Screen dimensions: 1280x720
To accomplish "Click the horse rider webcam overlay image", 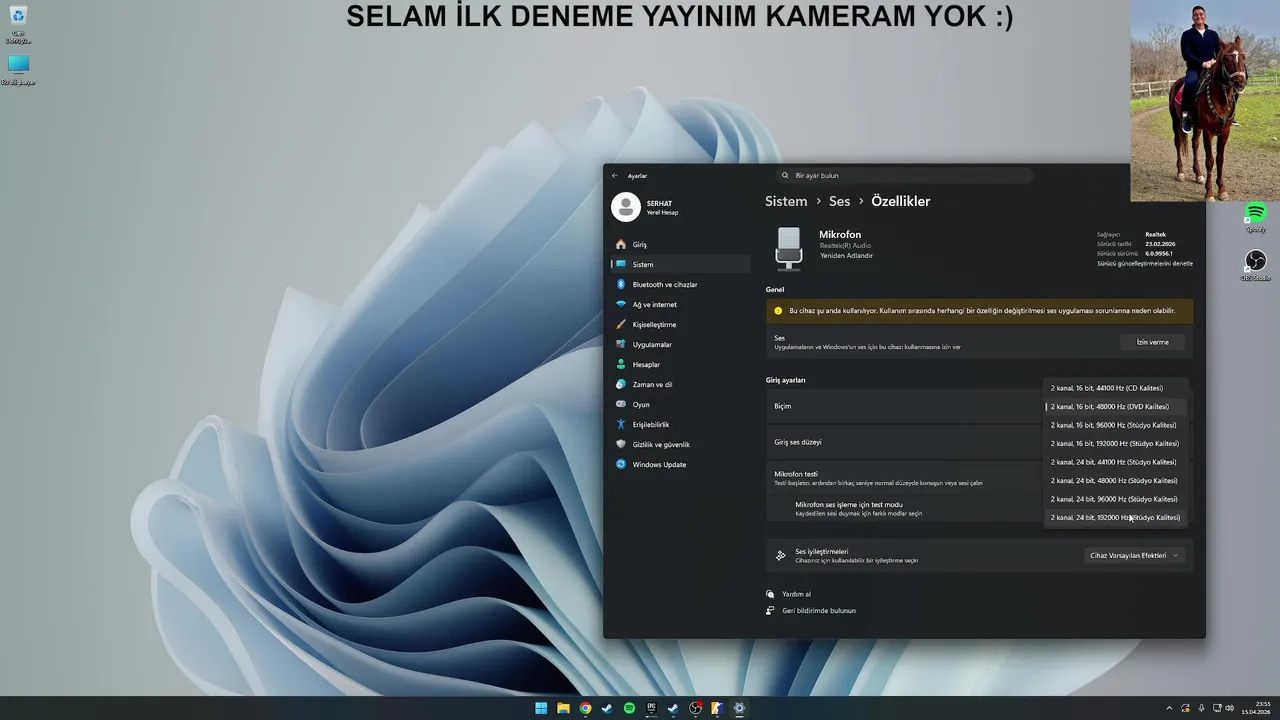I will coord(1205,101).
